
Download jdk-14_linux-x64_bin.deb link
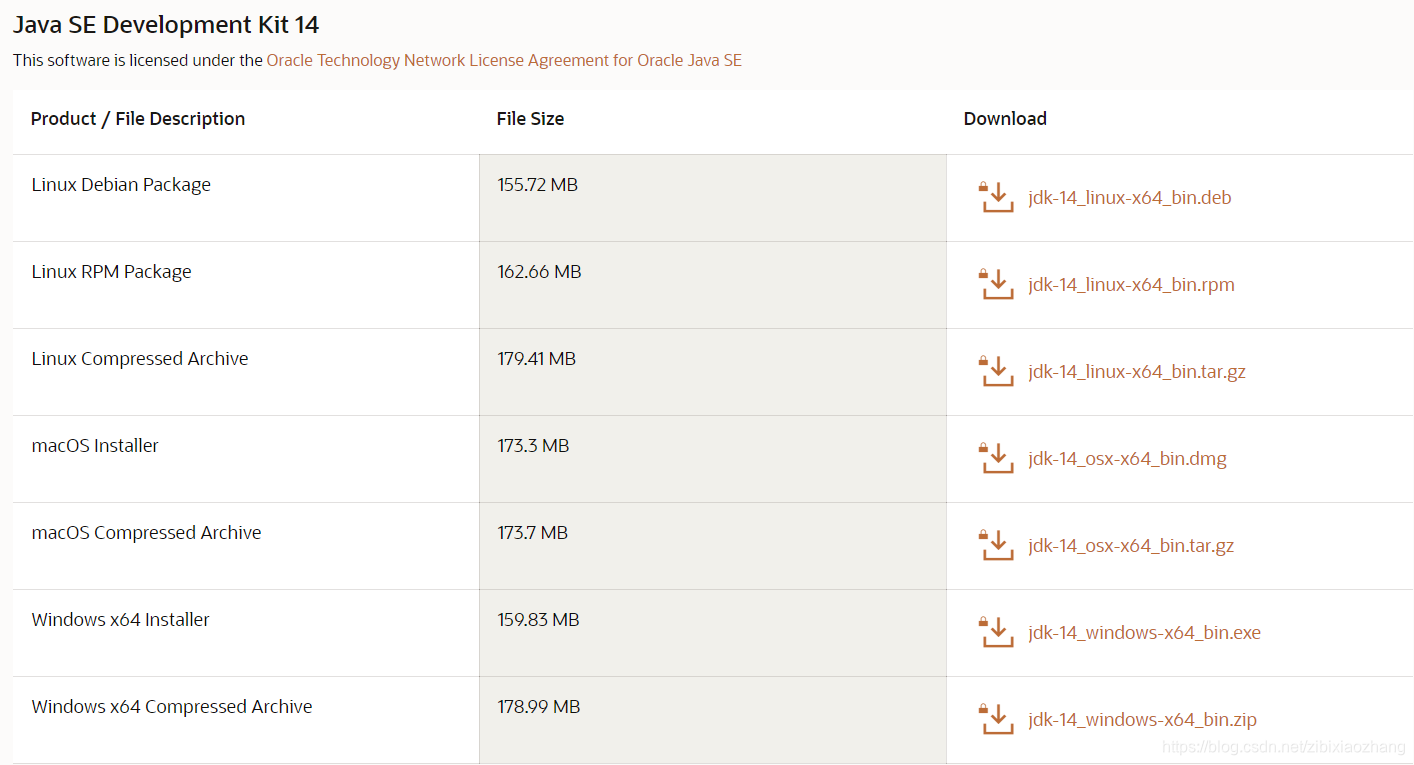[1130, 198]
